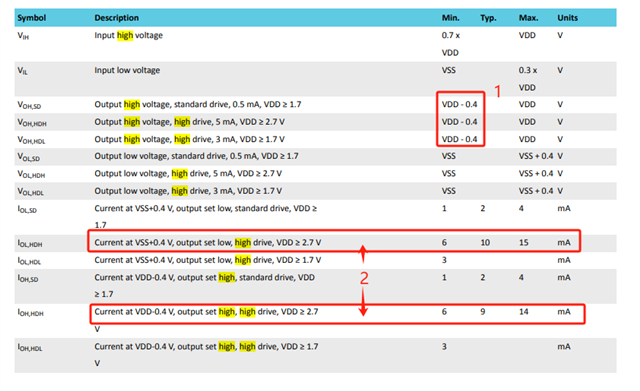Click the minimum value 3 in the IOL,HDL row
This screenshot has height=391, width=640.
click(x=444, y=260)
